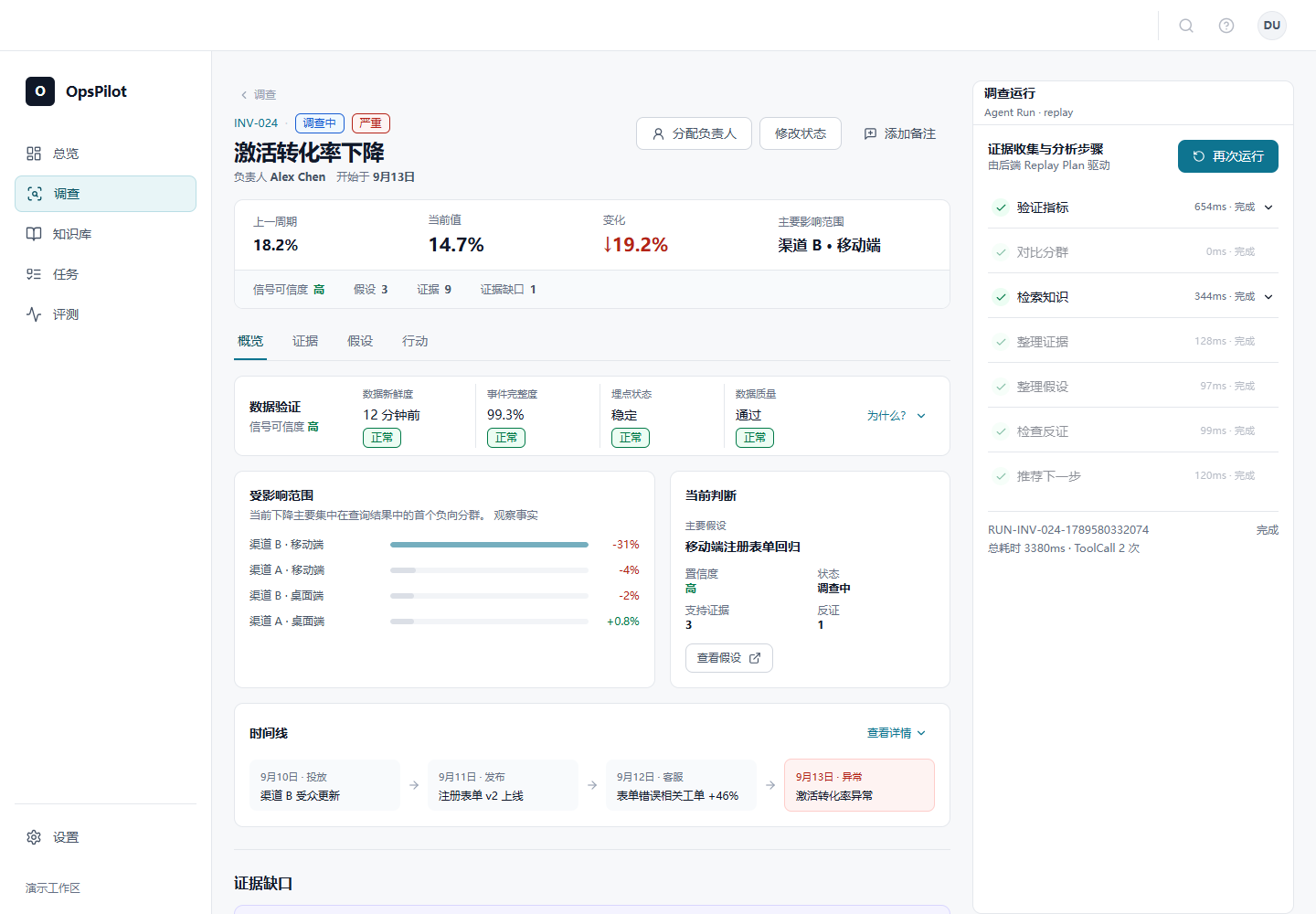Expand the 验证指标 step details

pyautogui.click(x=1268, y=207)
